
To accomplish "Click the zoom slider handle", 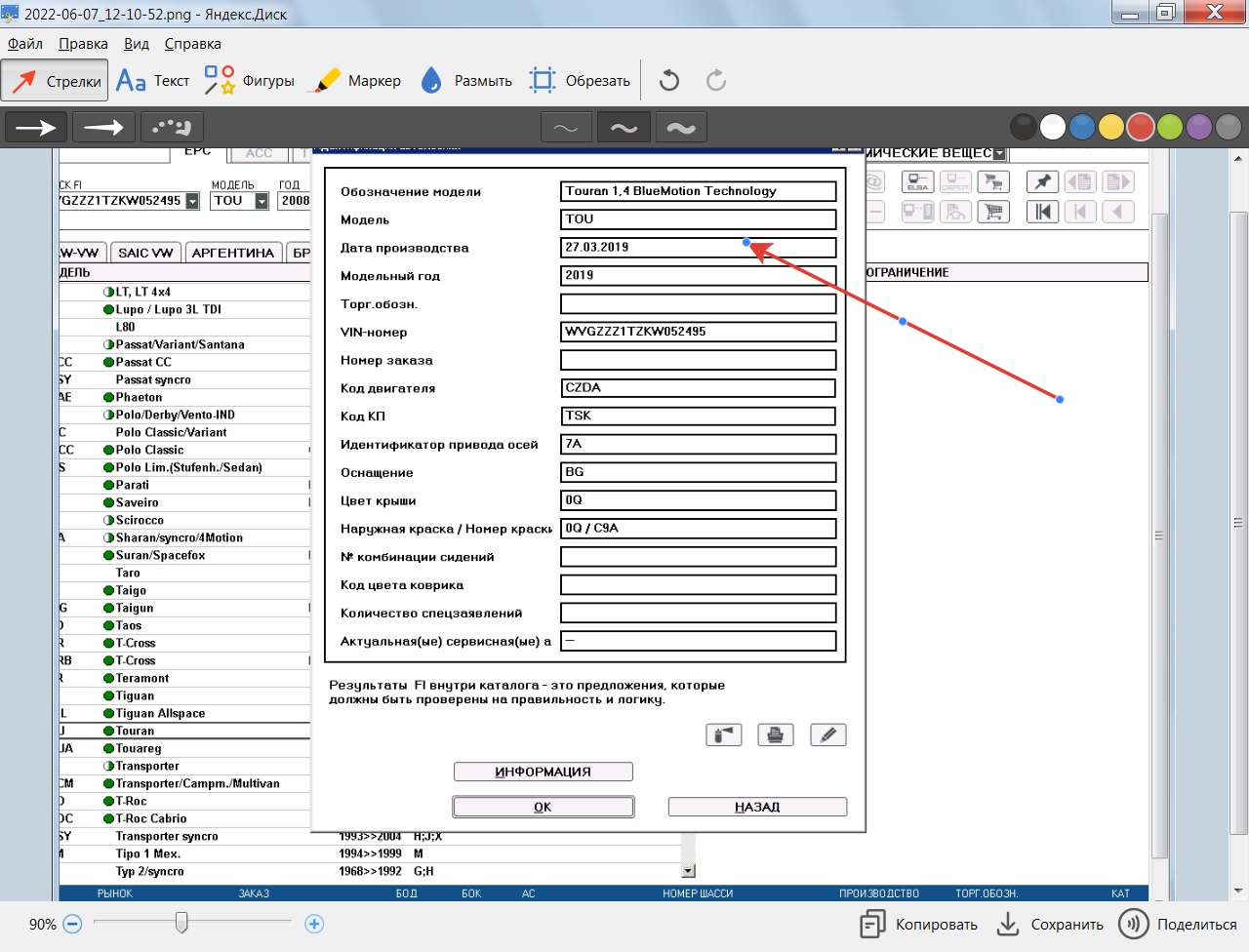I will click(x=181, y=922).
